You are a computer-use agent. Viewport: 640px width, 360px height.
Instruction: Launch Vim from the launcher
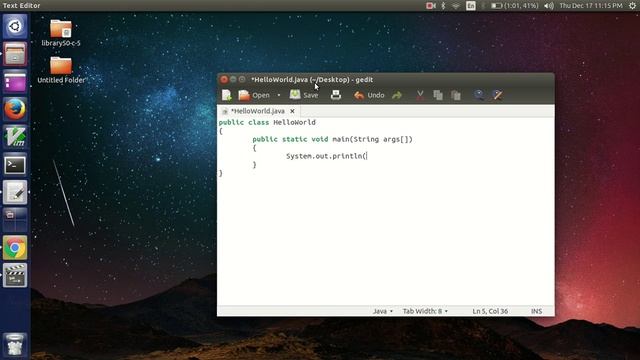coord(15,137)
